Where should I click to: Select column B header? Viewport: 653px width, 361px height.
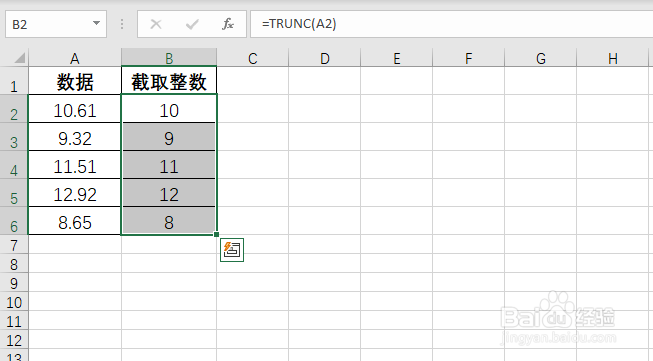pos(169,58)
